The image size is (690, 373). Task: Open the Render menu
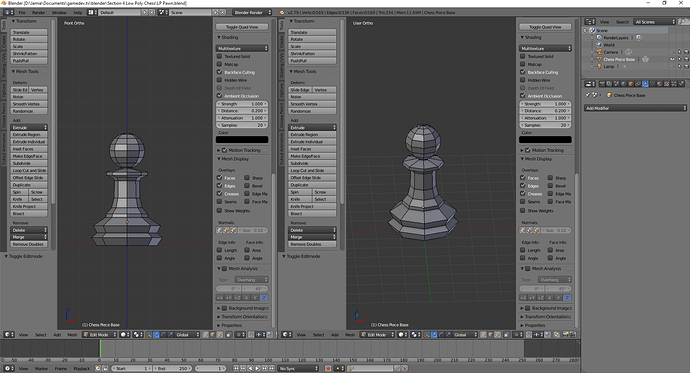(x=39, y=12)
